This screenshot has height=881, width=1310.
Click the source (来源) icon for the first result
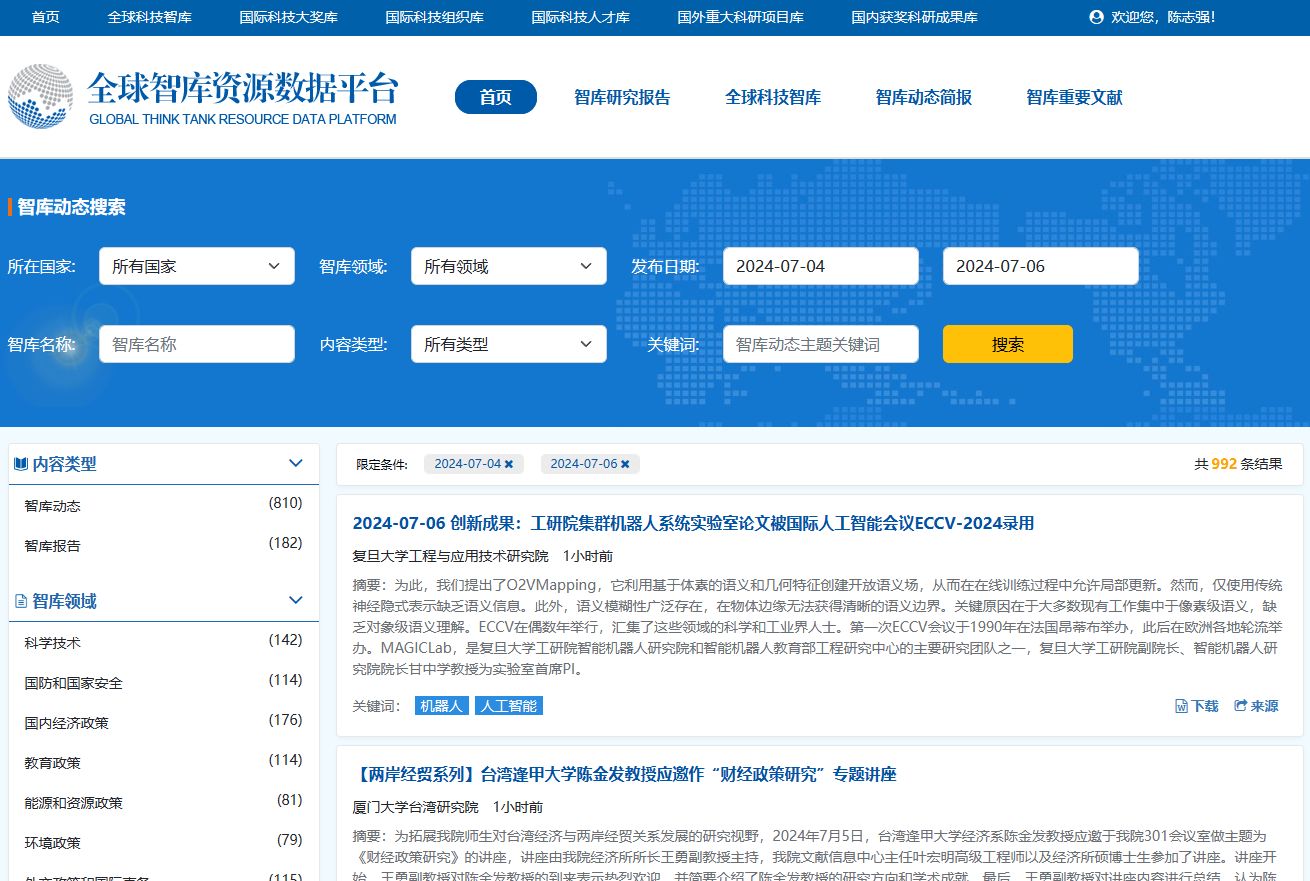coord(1241,706)
